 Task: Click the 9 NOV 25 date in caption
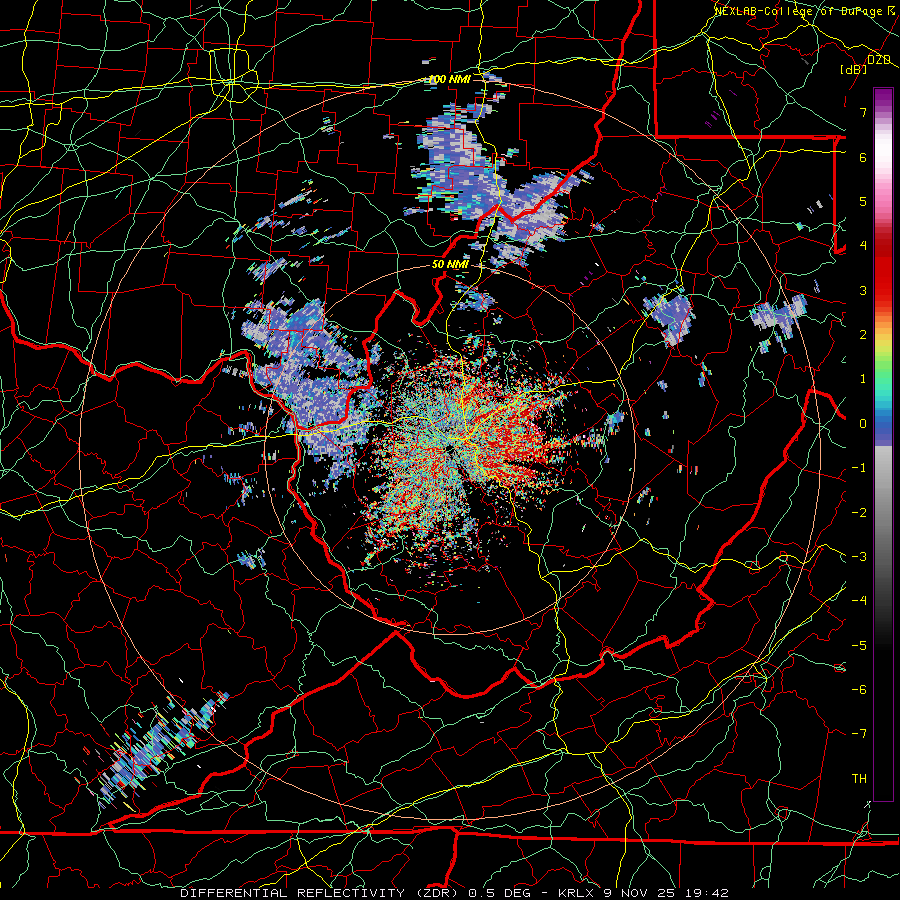(x=638, y=893)
